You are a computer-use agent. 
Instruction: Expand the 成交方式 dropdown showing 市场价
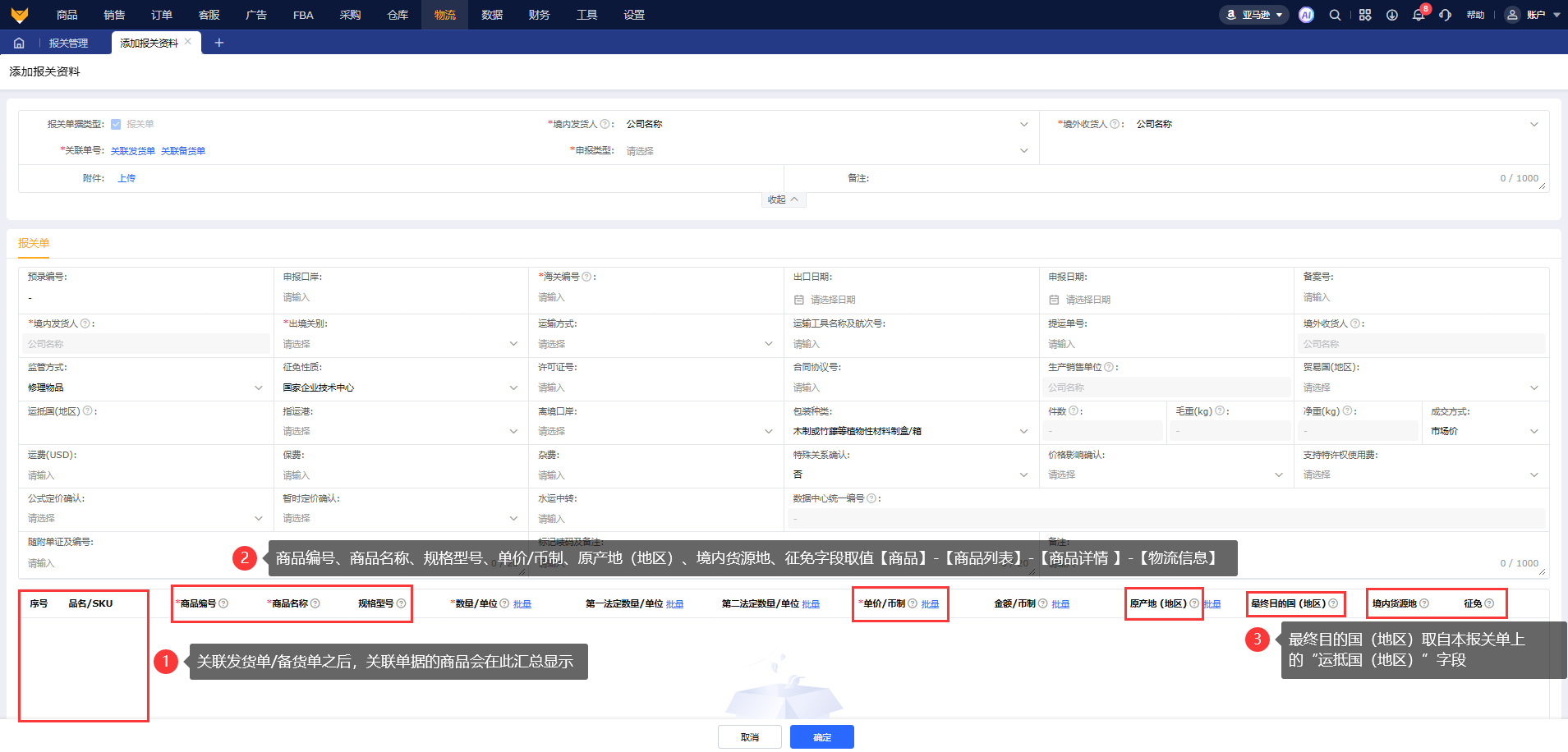point(1484,431)
